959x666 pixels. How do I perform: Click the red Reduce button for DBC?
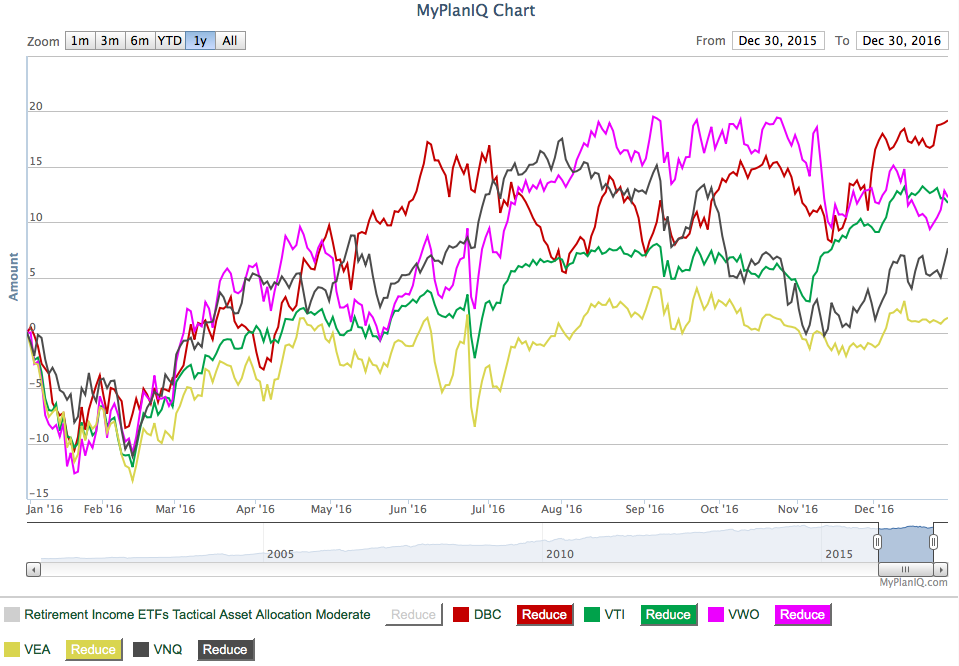[x=544, y=615]
